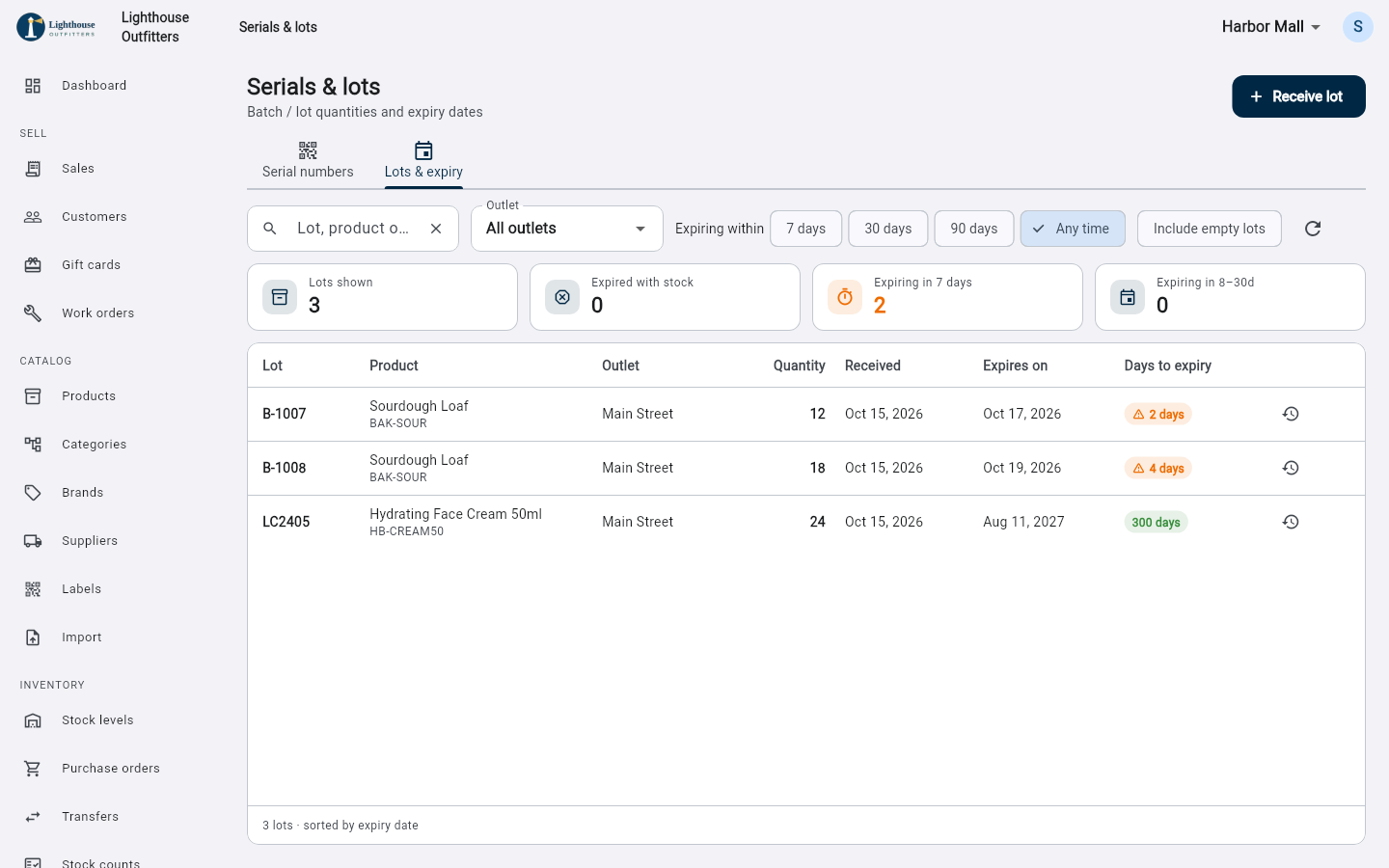Switch to the Serial numbers tab
Image resolution: width=1389 pixels, height=868 pixels.
pos(308,160)
